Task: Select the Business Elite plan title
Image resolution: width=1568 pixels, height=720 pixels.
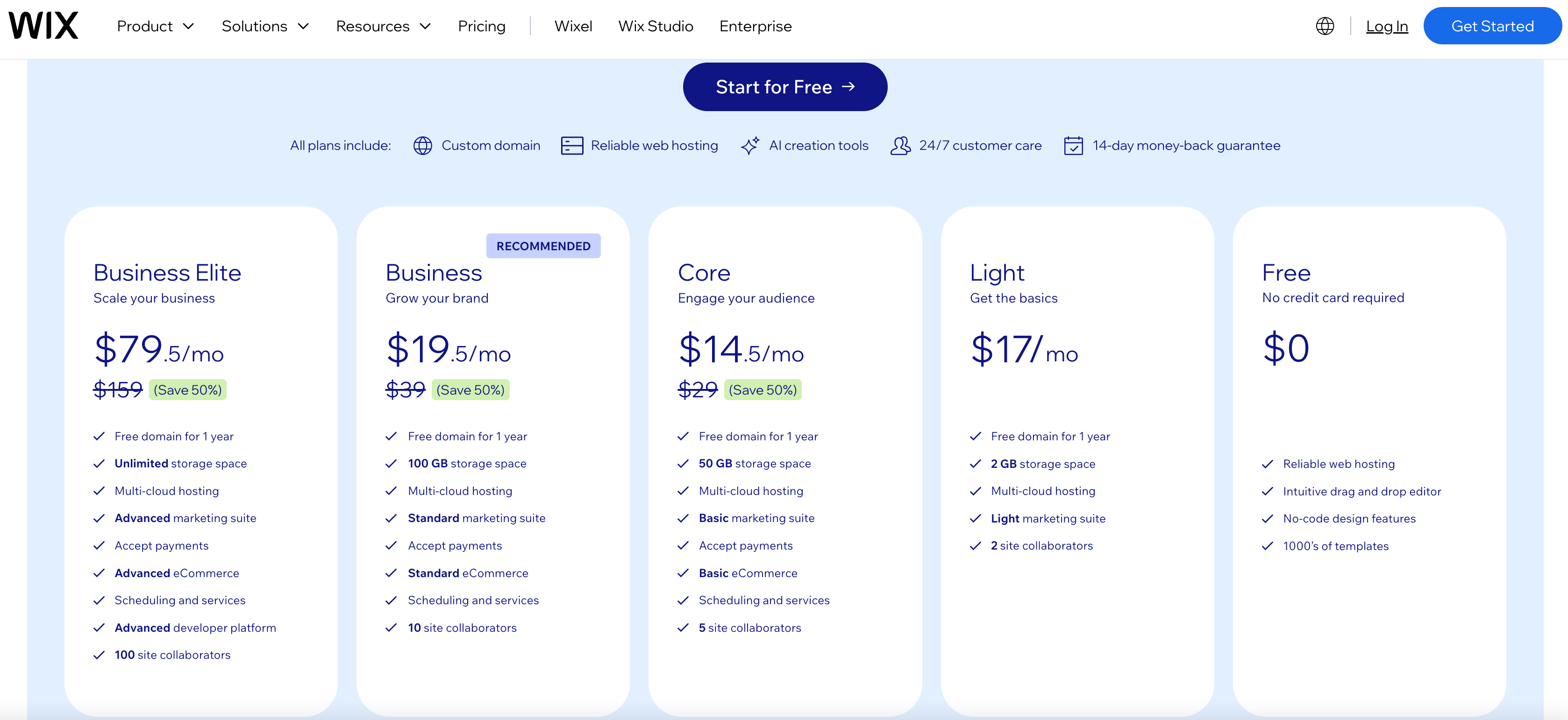Action: pyautogui.click(x=167, y=273)
